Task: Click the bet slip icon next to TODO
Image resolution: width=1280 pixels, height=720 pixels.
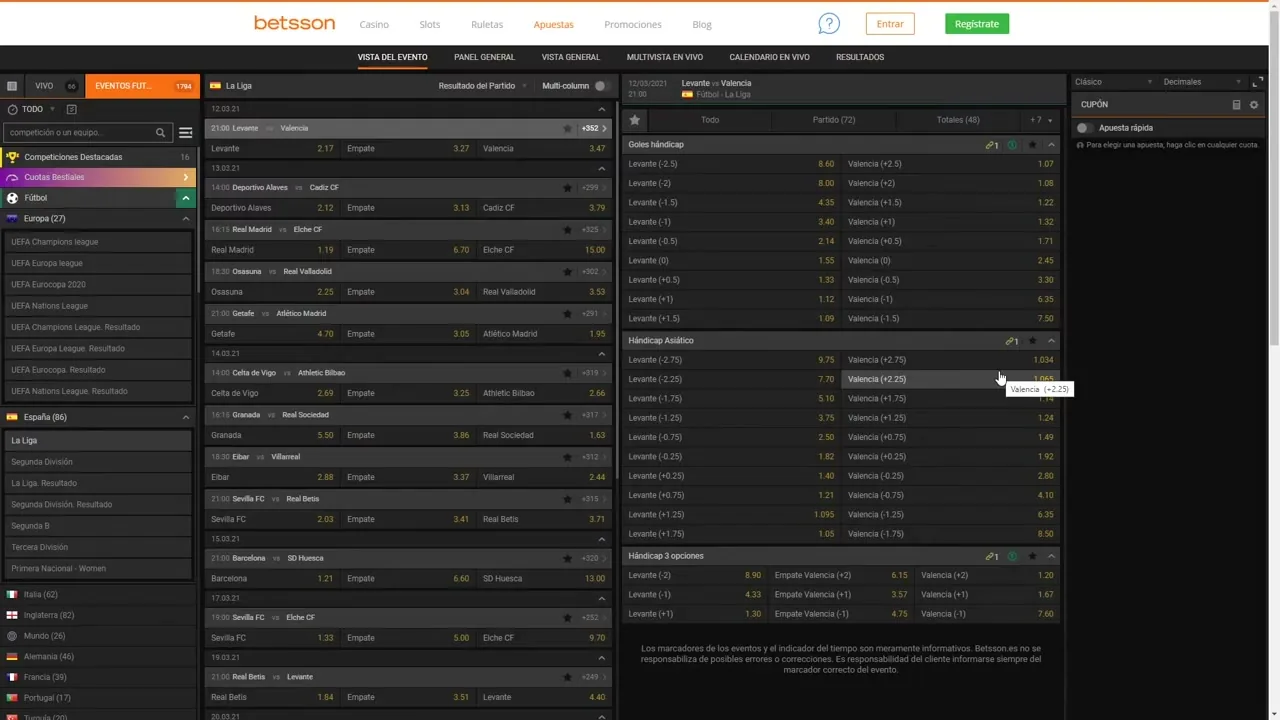Action: [71, 109]
